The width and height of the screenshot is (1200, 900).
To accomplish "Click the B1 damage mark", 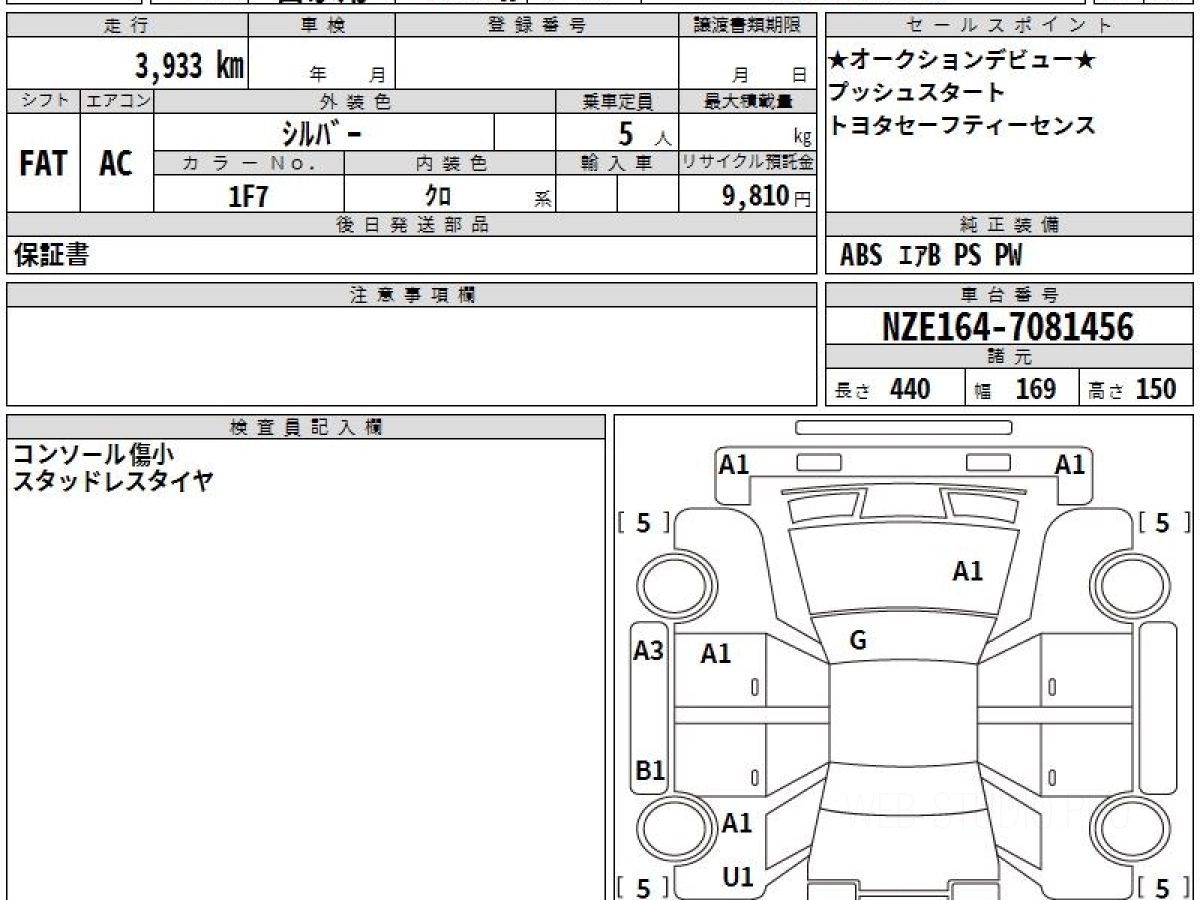I will [x=650, y=771].
